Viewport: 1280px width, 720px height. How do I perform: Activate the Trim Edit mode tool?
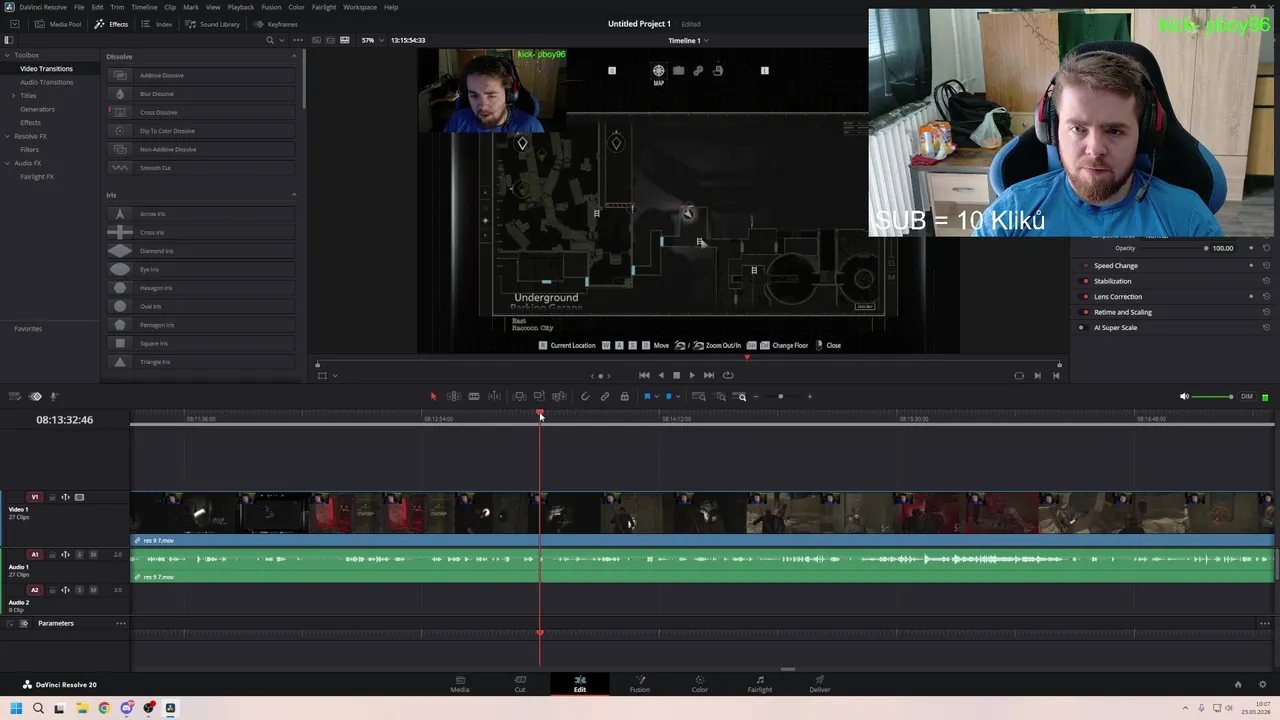coord(453,397)
